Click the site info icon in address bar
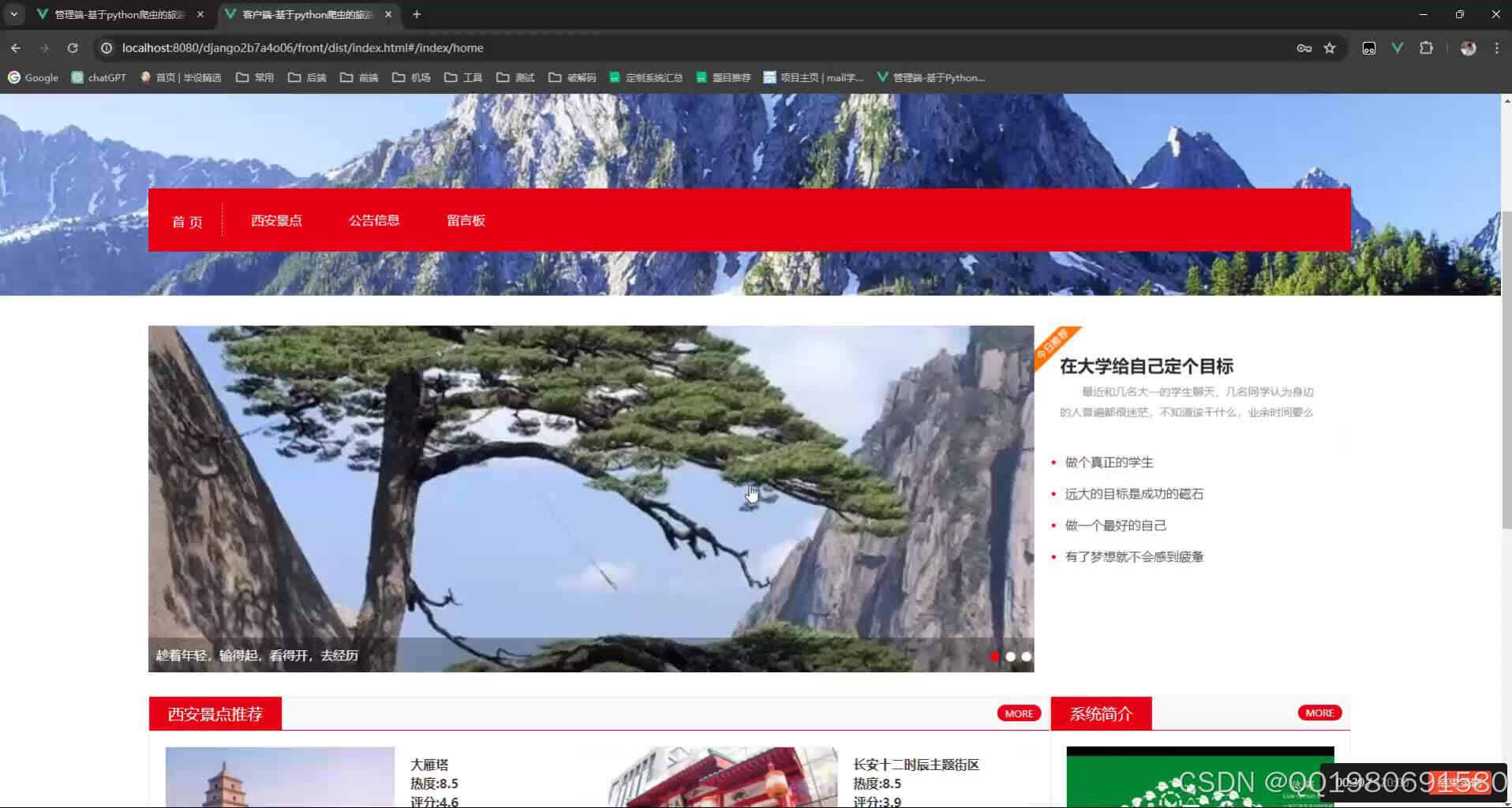The height and width of the screenshot is (808, 1512). 106,47
